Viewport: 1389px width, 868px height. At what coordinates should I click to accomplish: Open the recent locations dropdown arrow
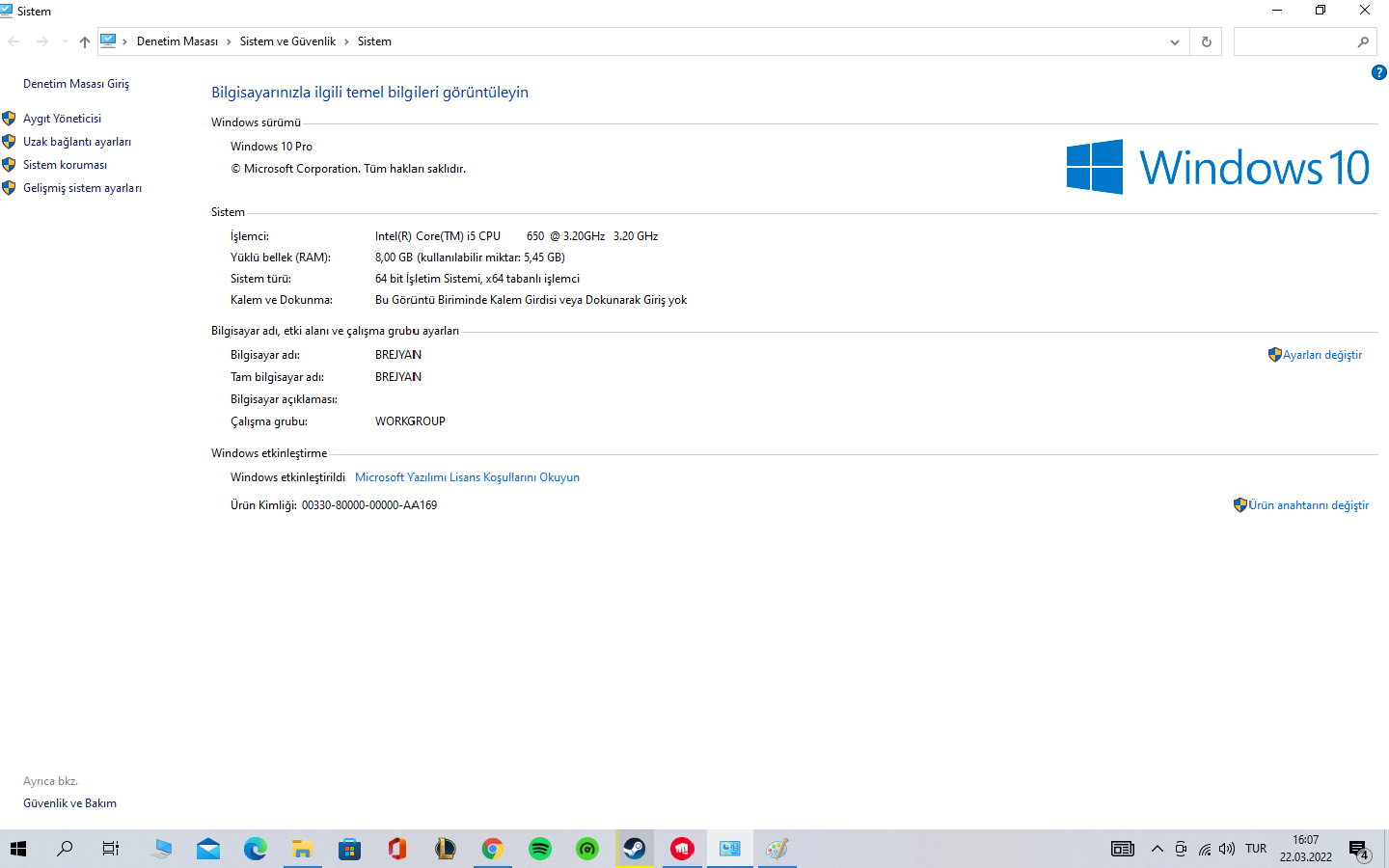65,41
